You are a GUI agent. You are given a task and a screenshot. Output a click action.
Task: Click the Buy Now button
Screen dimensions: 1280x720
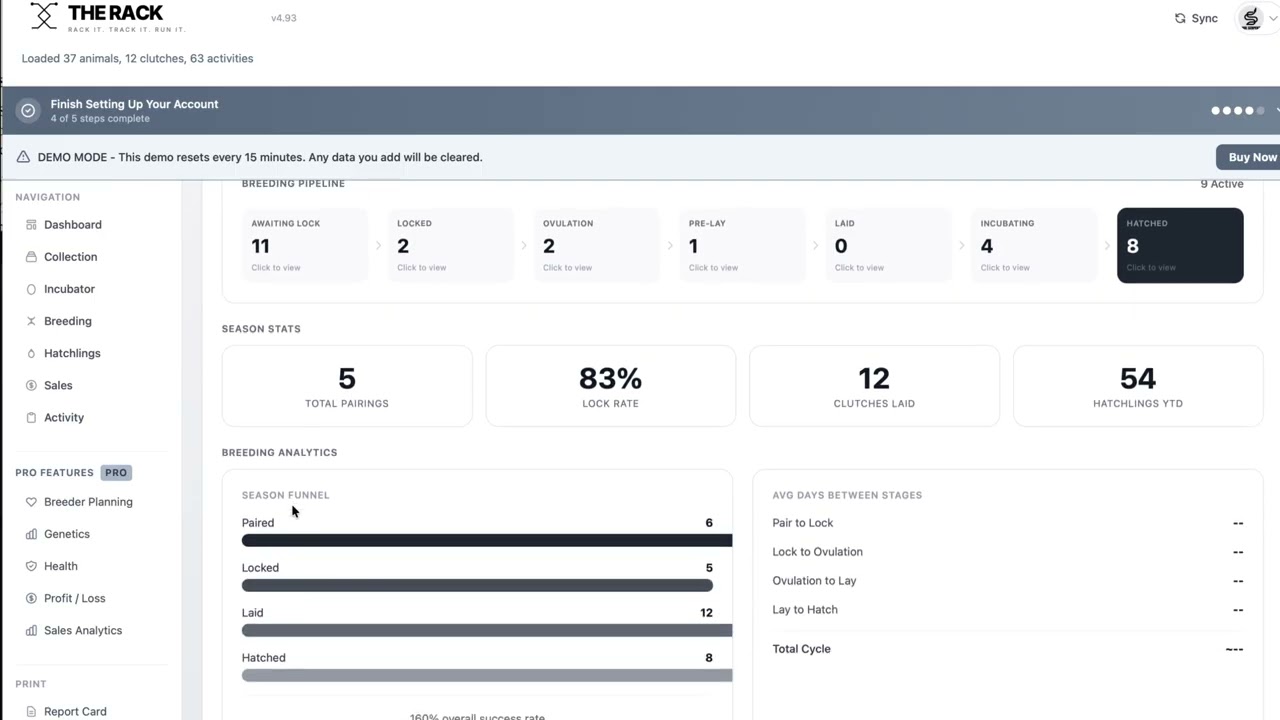[1250, 157]
